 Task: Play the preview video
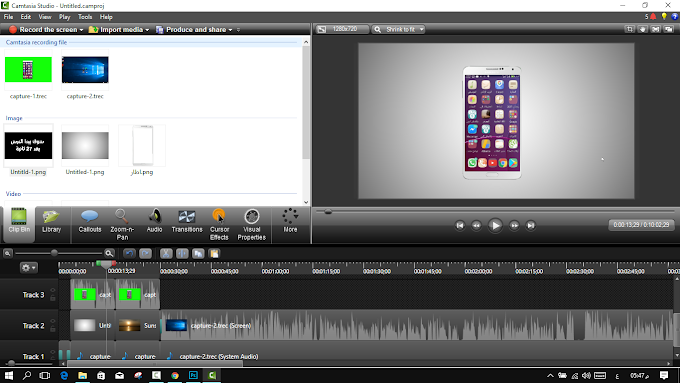coord(495,226)
